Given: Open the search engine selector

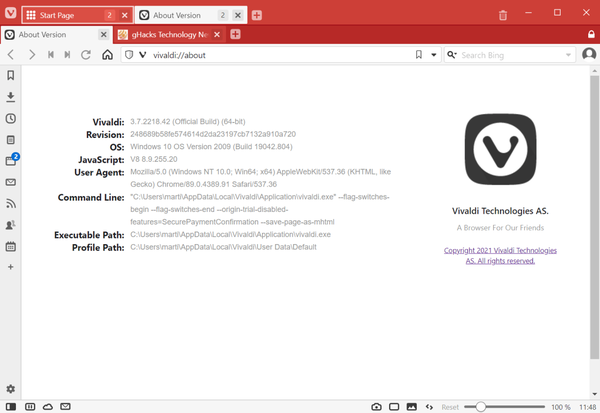Looking at the screenshot, I should click(452, 55).
